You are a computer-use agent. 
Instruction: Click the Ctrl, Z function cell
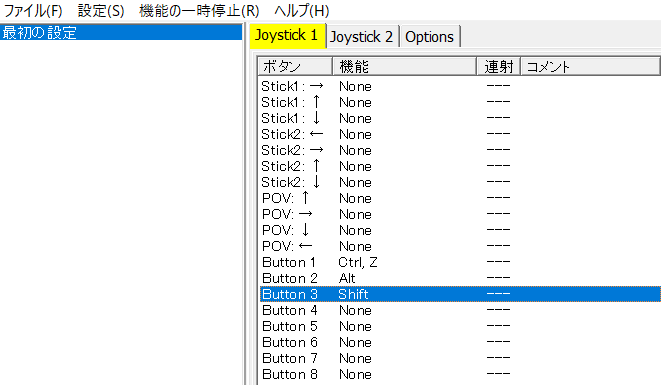pyautogui.click(x=357, y=263)
